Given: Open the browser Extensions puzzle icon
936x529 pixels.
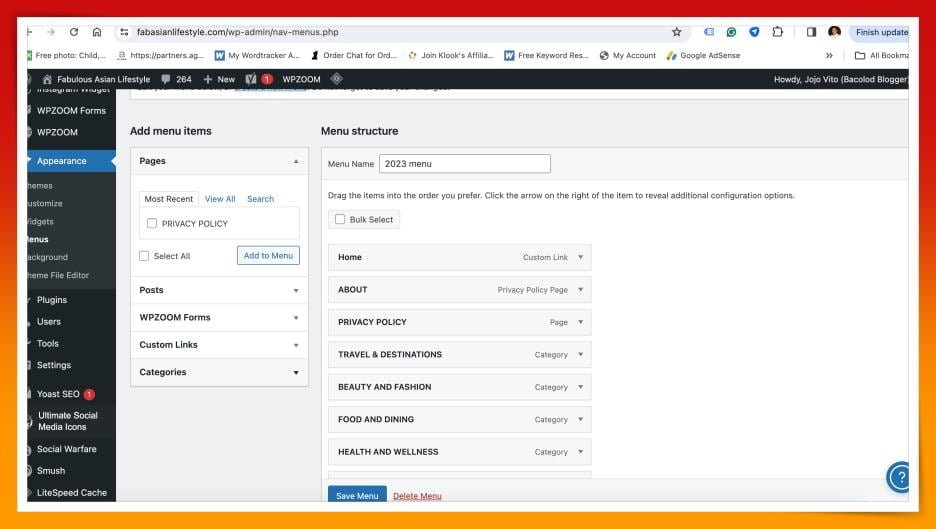Looking at the screenshot, I should click(777, 32).
